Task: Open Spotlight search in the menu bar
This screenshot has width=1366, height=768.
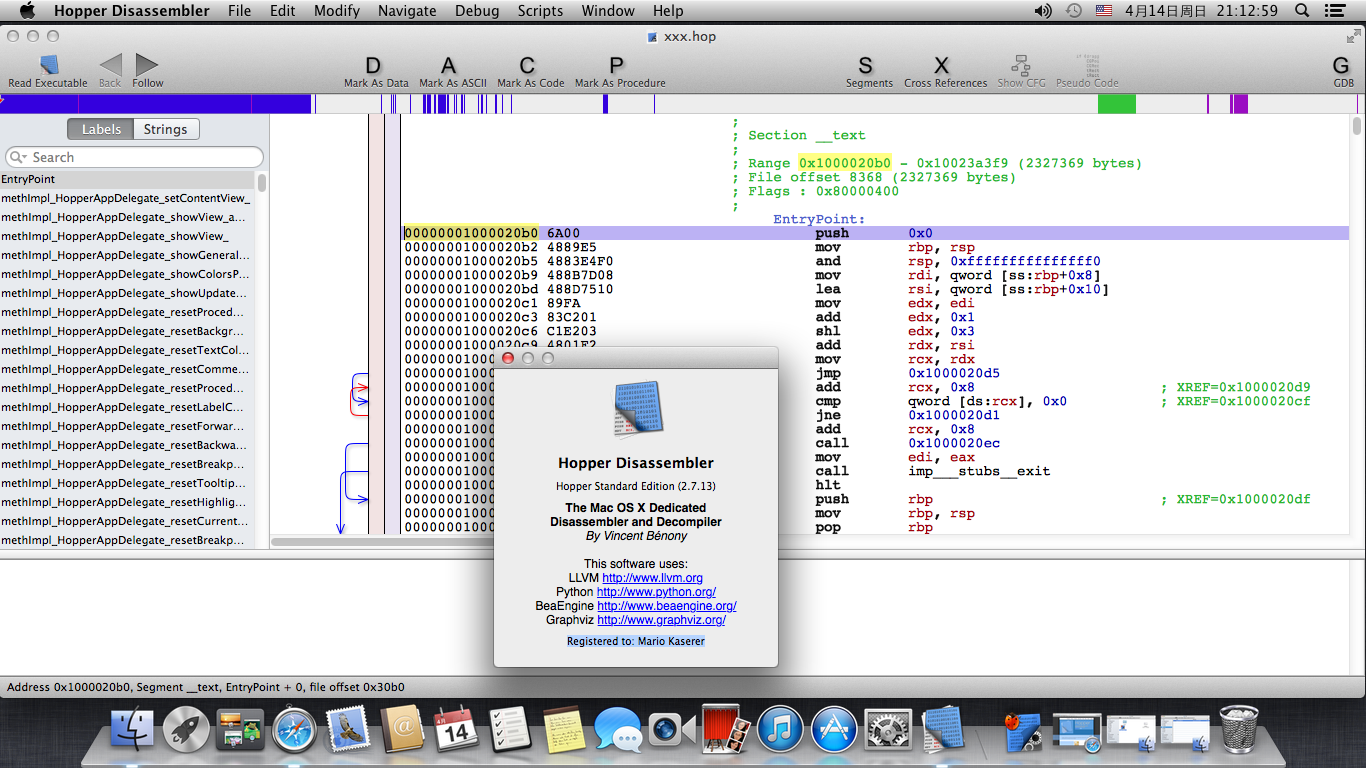Action: pos(1302,11)
